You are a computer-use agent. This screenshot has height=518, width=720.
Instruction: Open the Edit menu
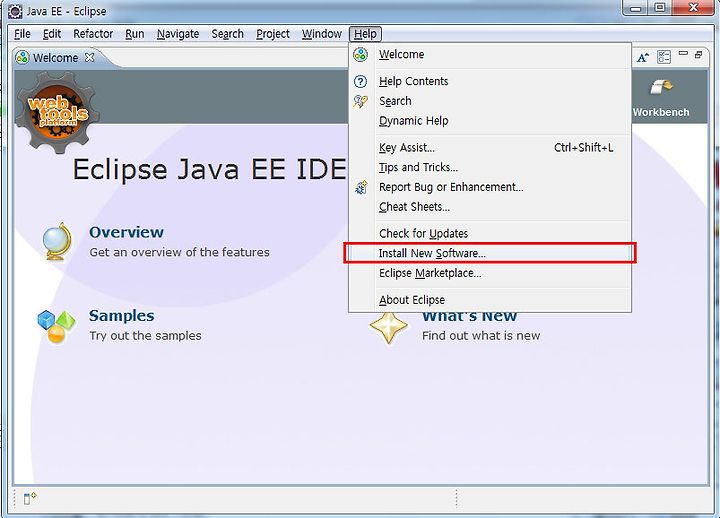pyautogui.click(x=52, y=34)
